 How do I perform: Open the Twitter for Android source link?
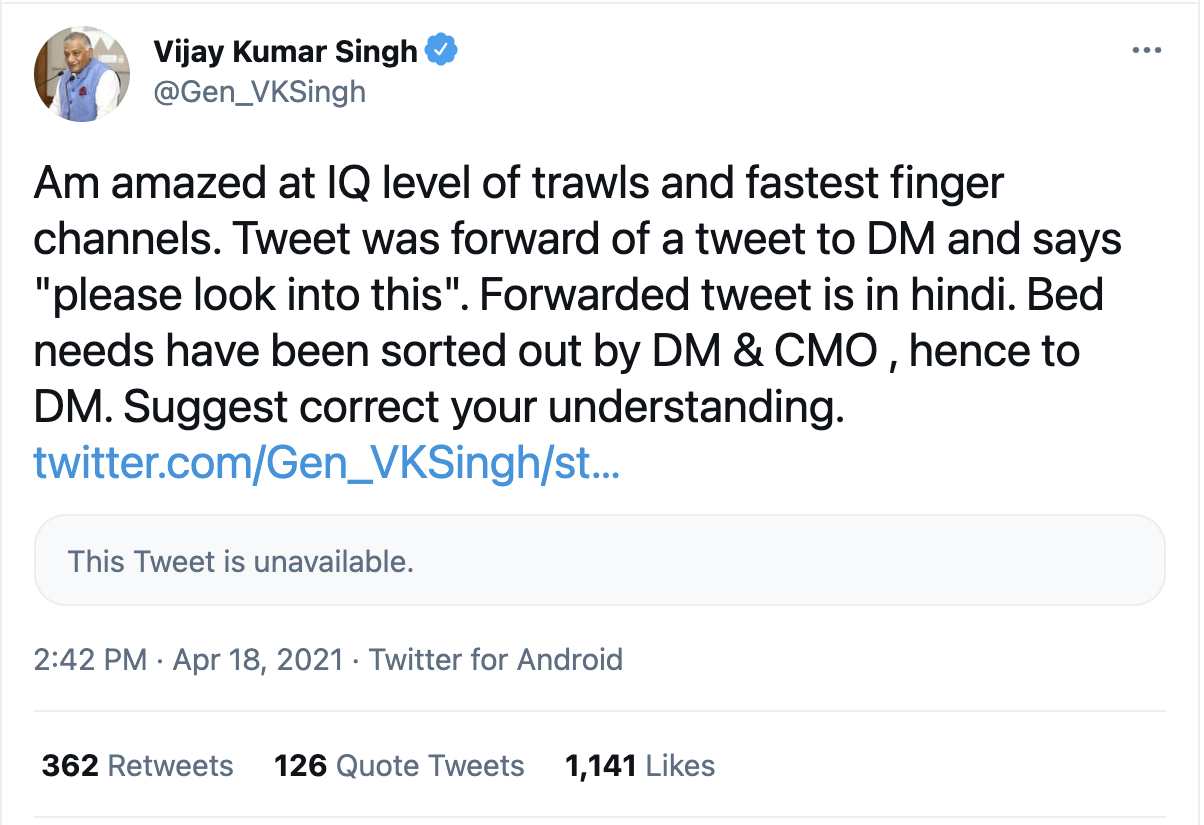pos(496,660)
